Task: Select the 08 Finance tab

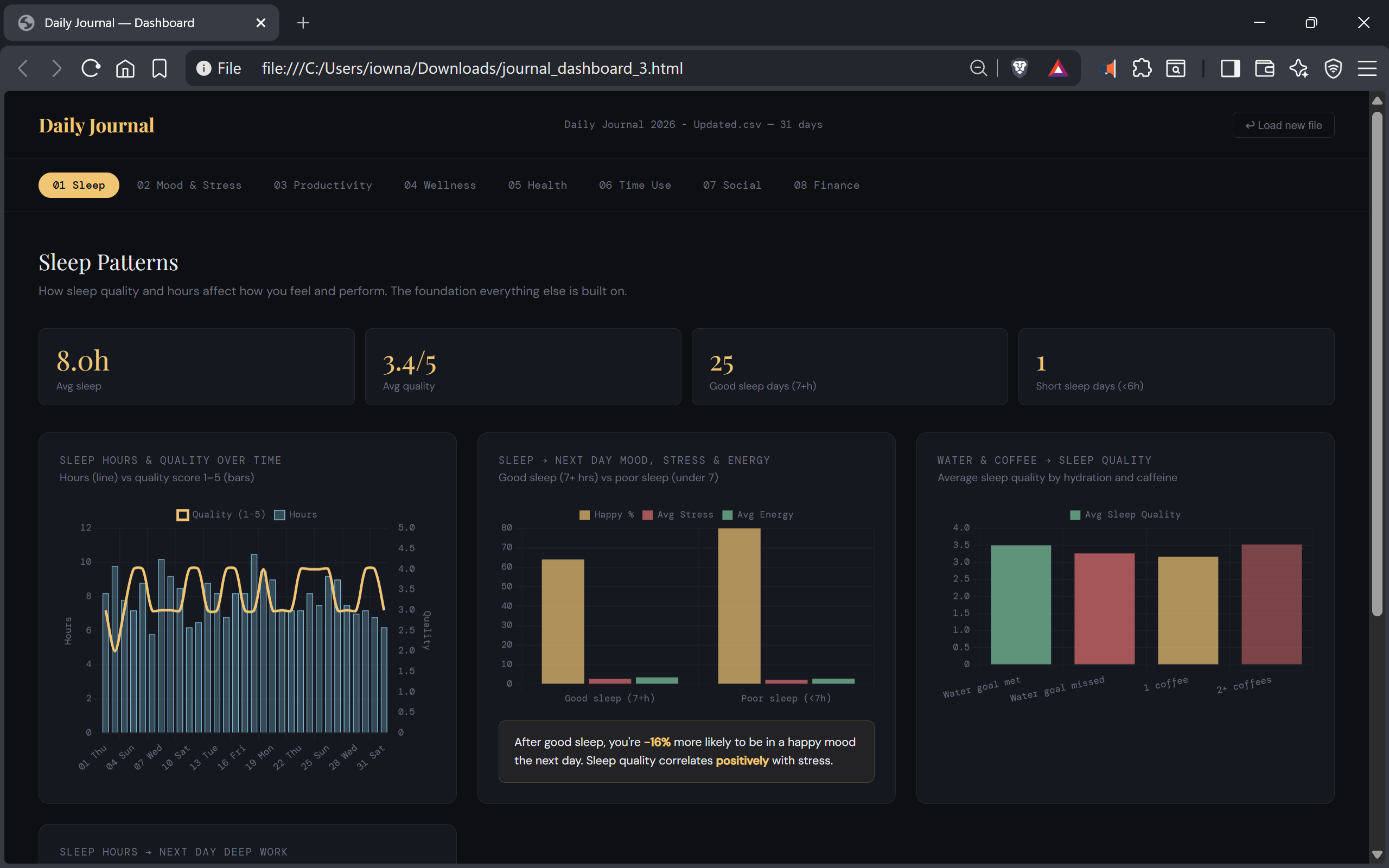Action: (x=826, y=185)
